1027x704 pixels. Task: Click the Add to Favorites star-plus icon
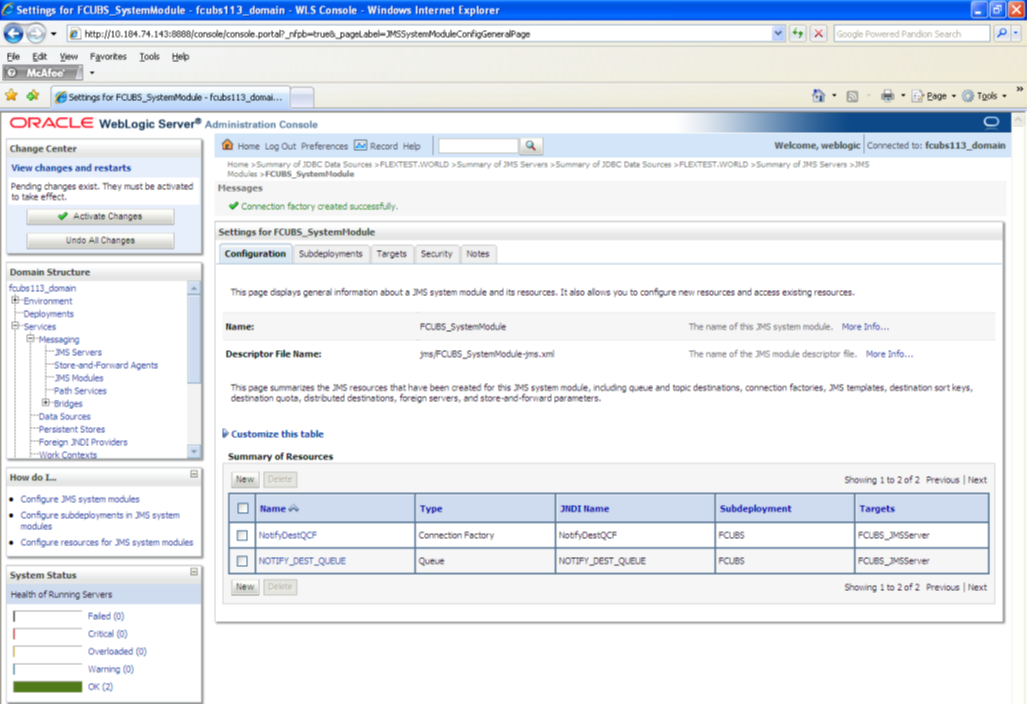[33, 96]
